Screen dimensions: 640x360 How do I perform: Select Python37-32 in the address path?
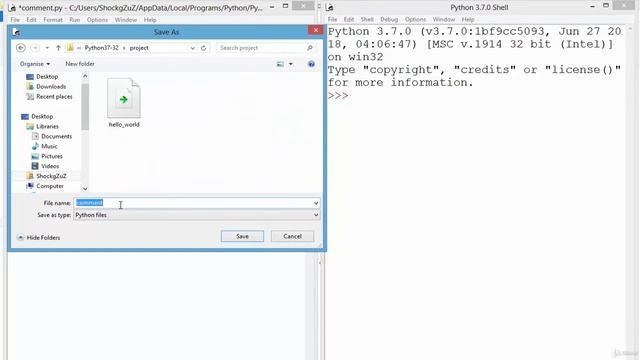point(101,48)
